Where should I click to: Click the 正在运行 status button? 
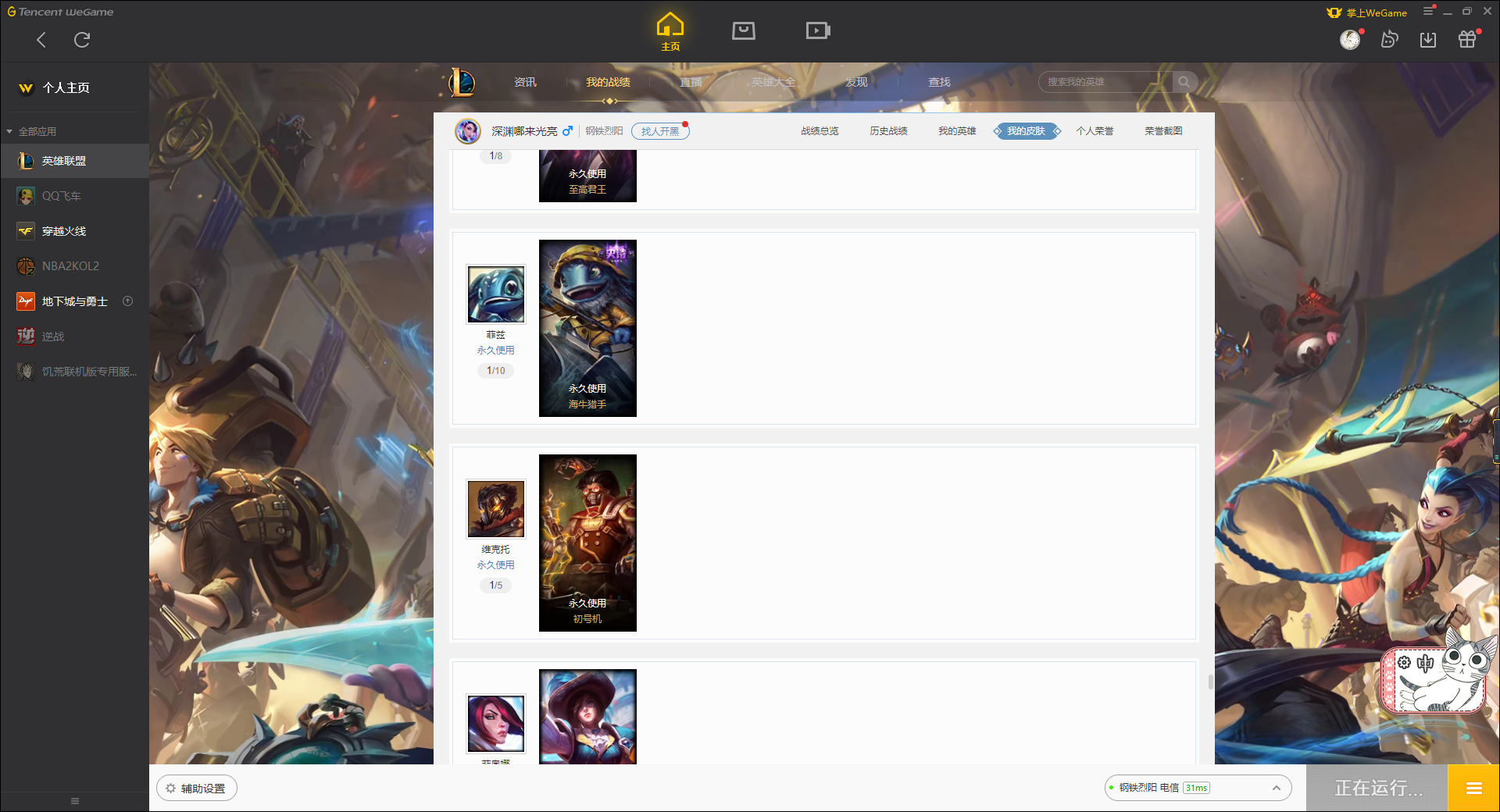coord(1378,789)
